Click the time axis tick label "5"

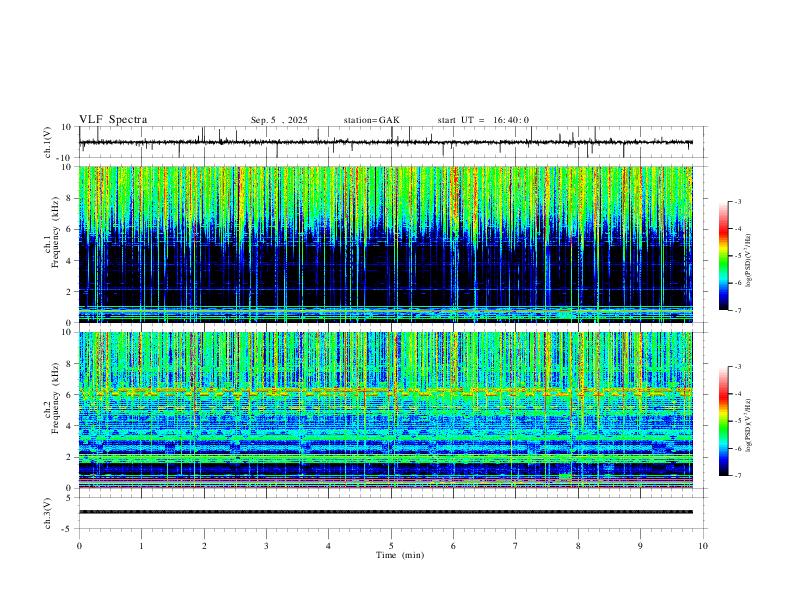(391, 546)
